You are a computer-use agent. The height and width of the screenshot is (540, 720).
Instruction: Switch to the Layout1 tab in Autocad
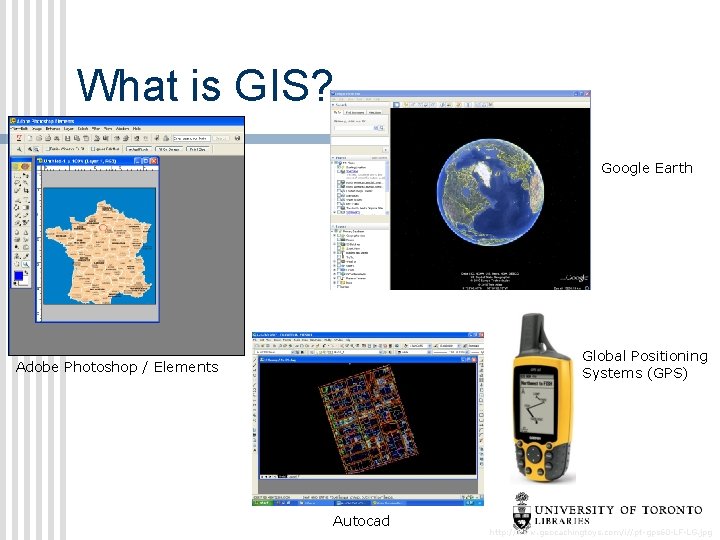pyautogui.click(x=292, y=477)
